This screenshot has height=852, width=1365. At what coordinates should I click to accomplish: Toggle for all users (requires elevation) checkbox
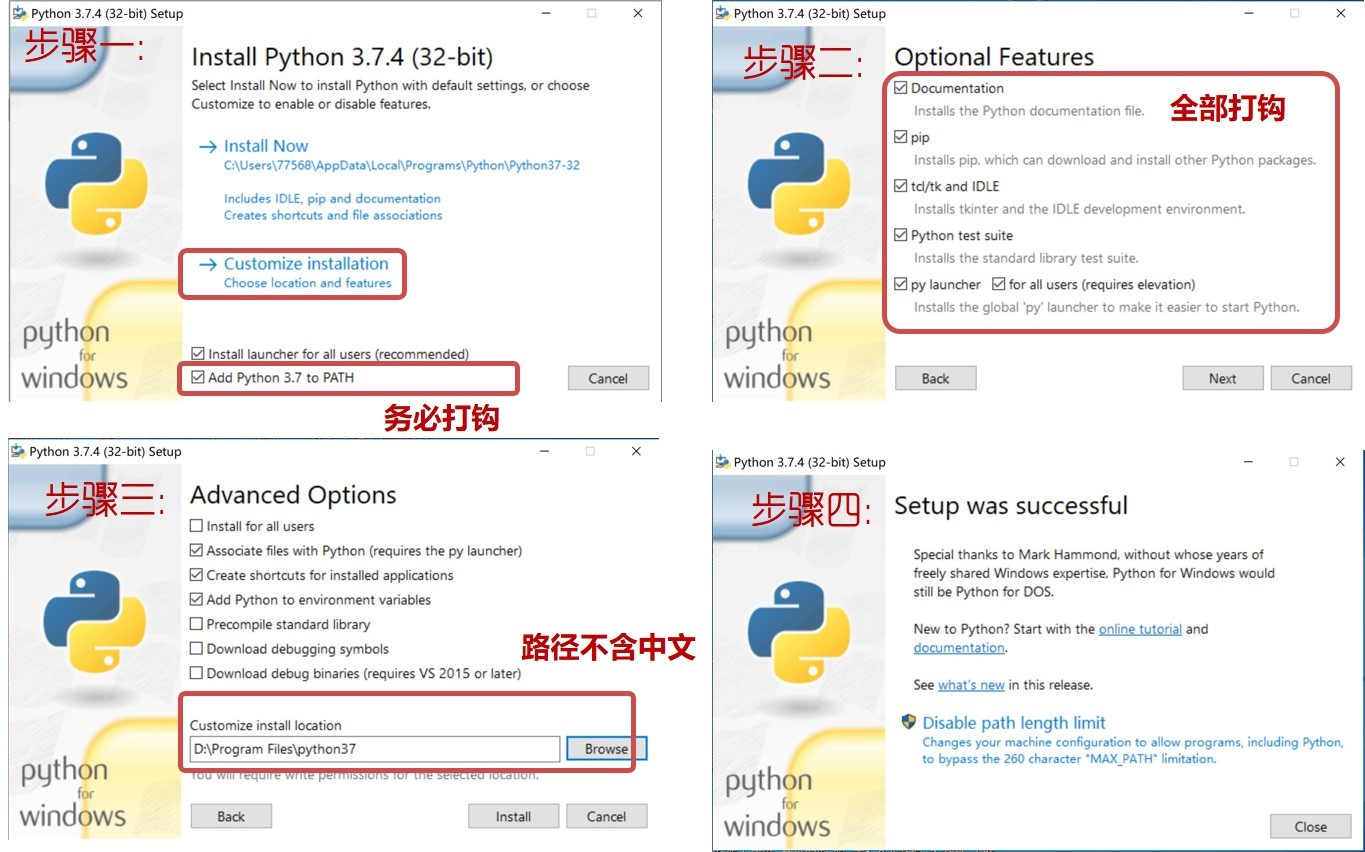pyautogui.click(x=999, y=284)
